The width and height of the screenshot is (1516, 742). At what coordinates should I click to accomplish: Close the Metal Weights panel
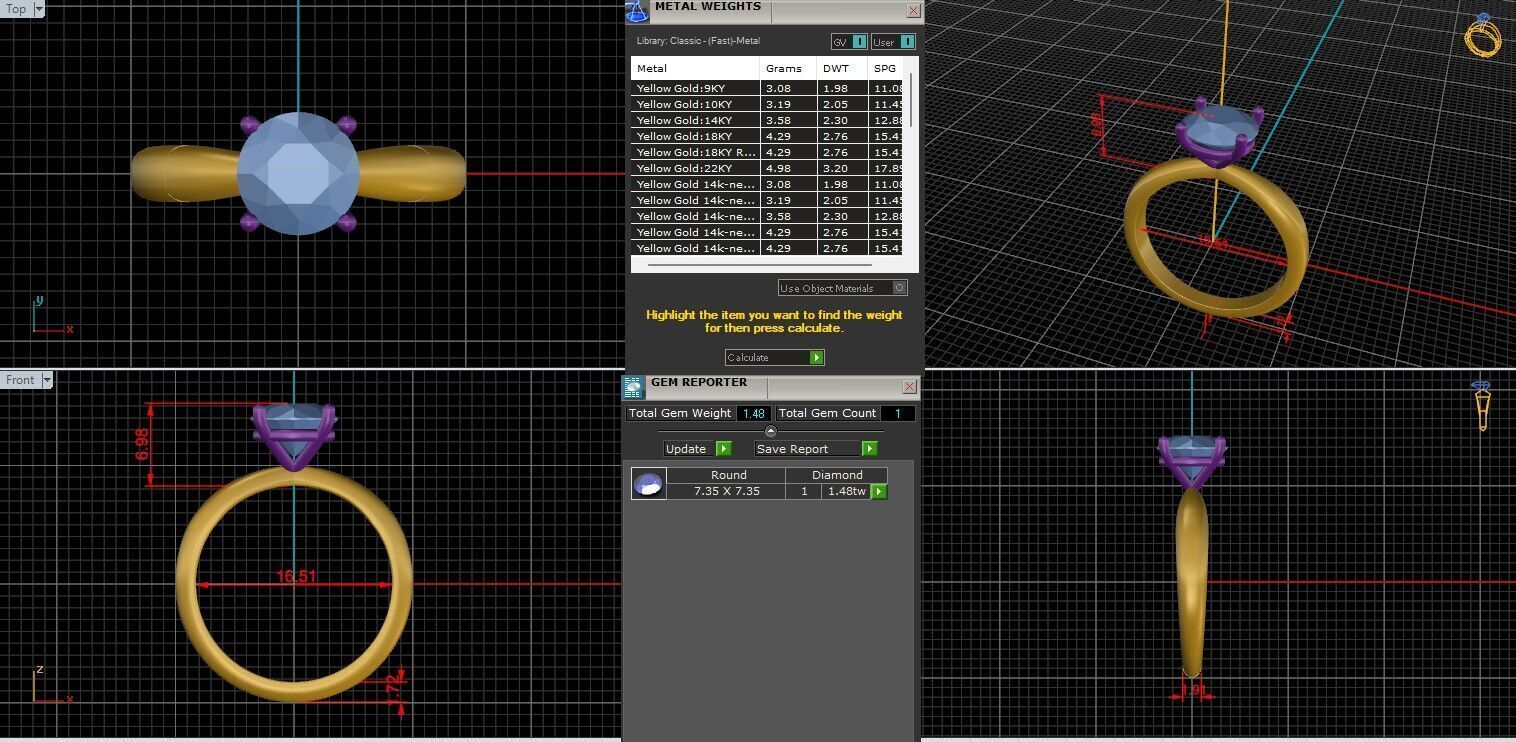coord(913,10)
